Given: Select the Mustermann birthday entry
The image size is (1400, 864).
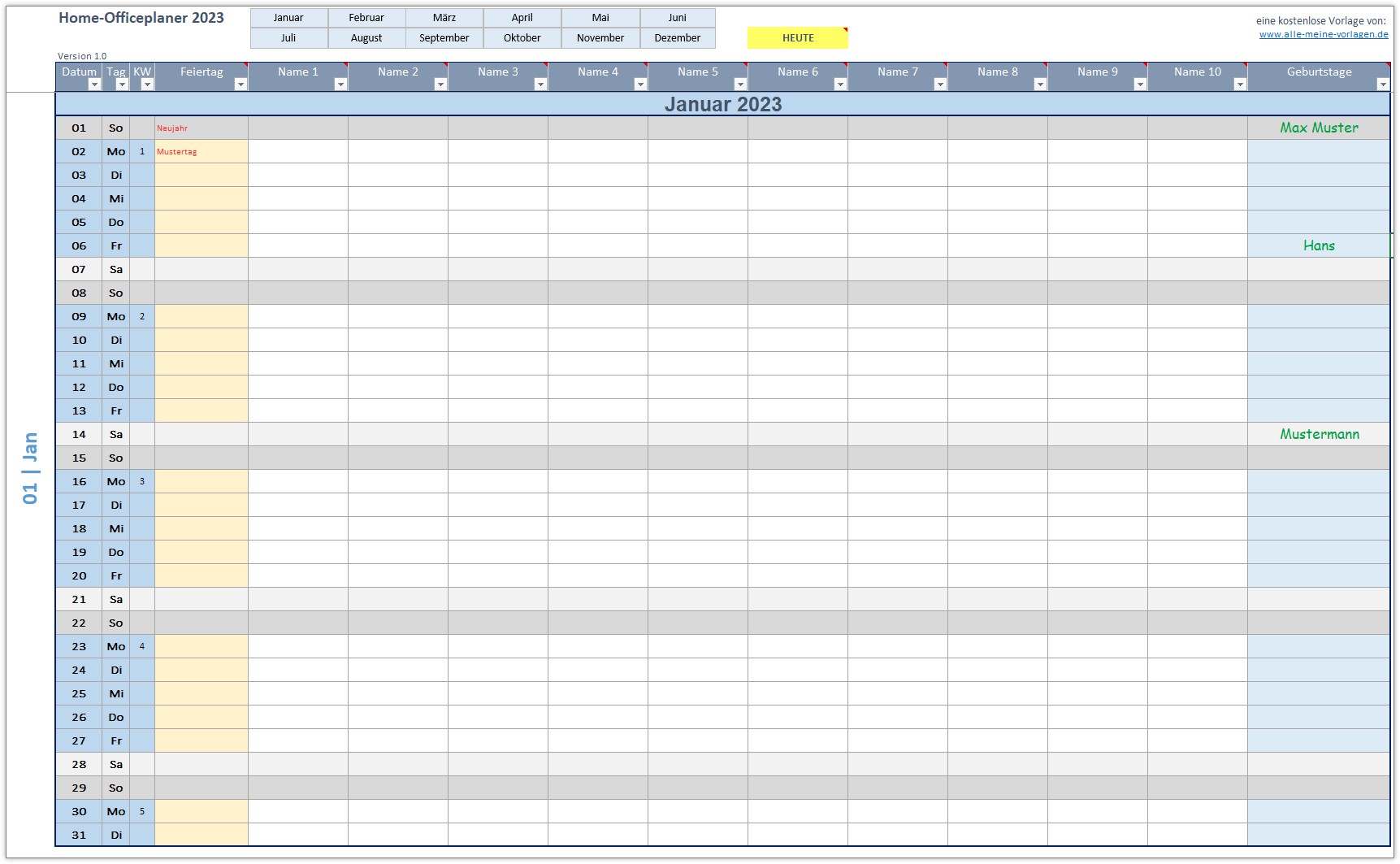Looking at the screenshot, I should click(x=1318, y=435).
